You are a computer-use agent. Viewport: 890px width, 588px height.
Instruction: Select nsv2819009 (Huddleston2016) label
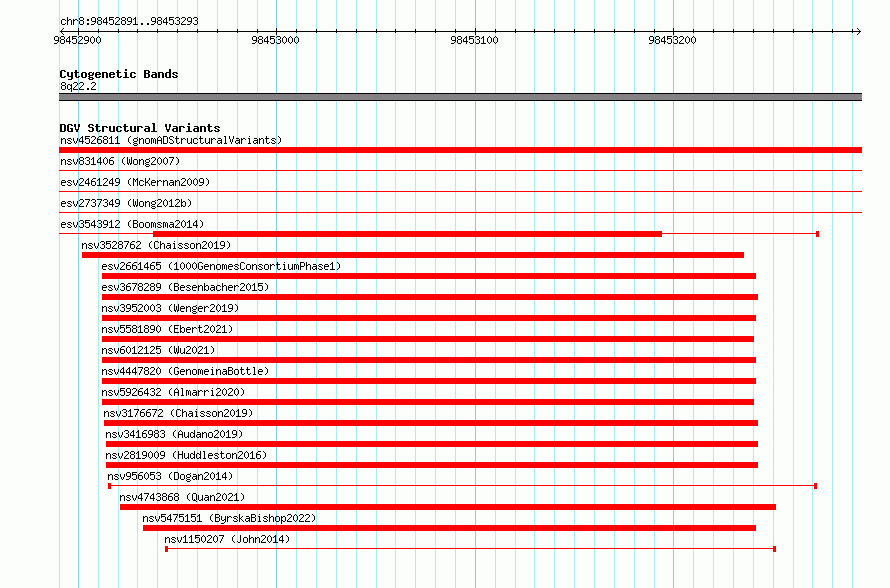pos(186,455)
